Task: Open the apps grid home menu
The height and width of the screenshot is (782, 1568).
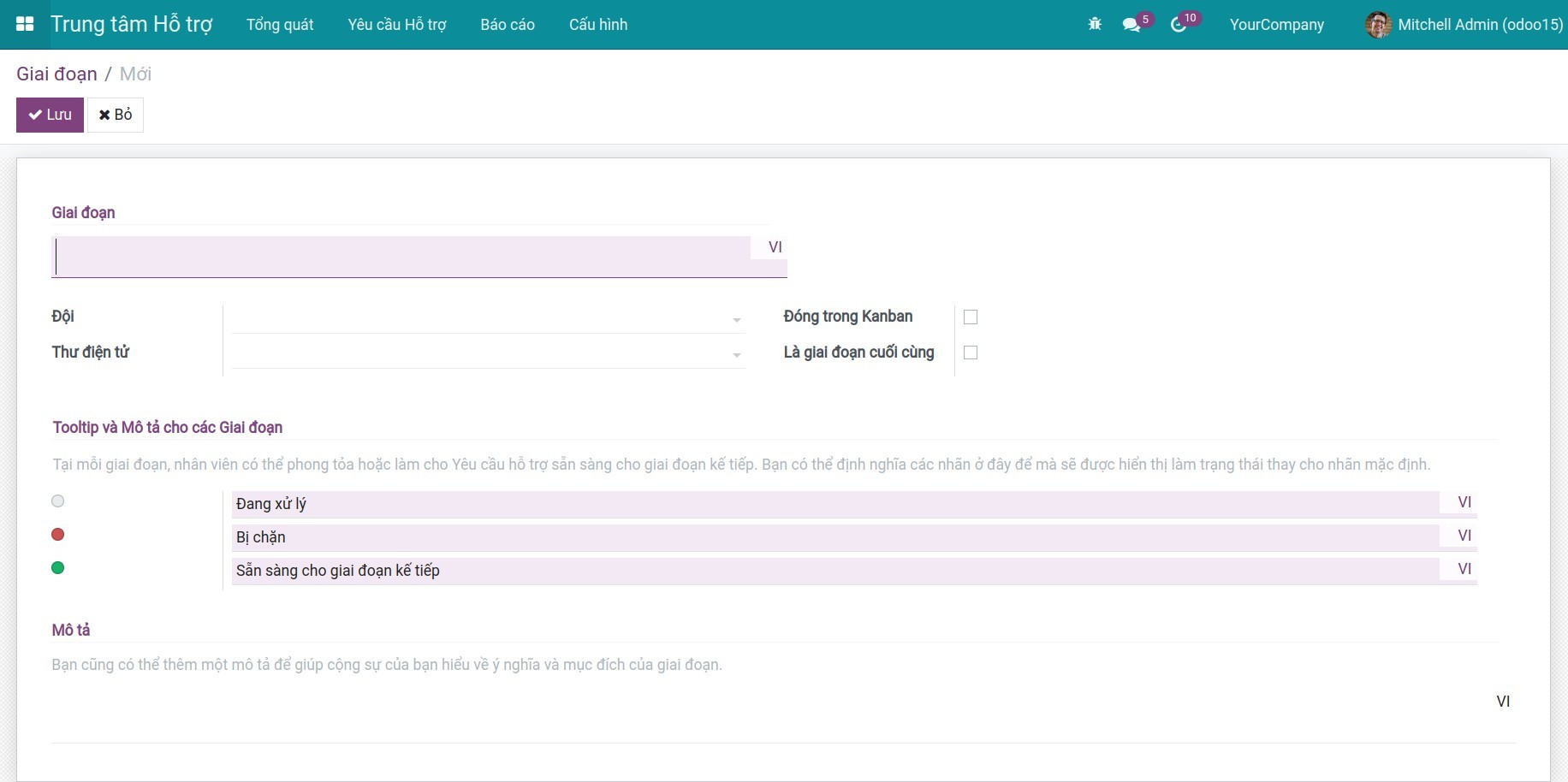Action: pos(25,24)
